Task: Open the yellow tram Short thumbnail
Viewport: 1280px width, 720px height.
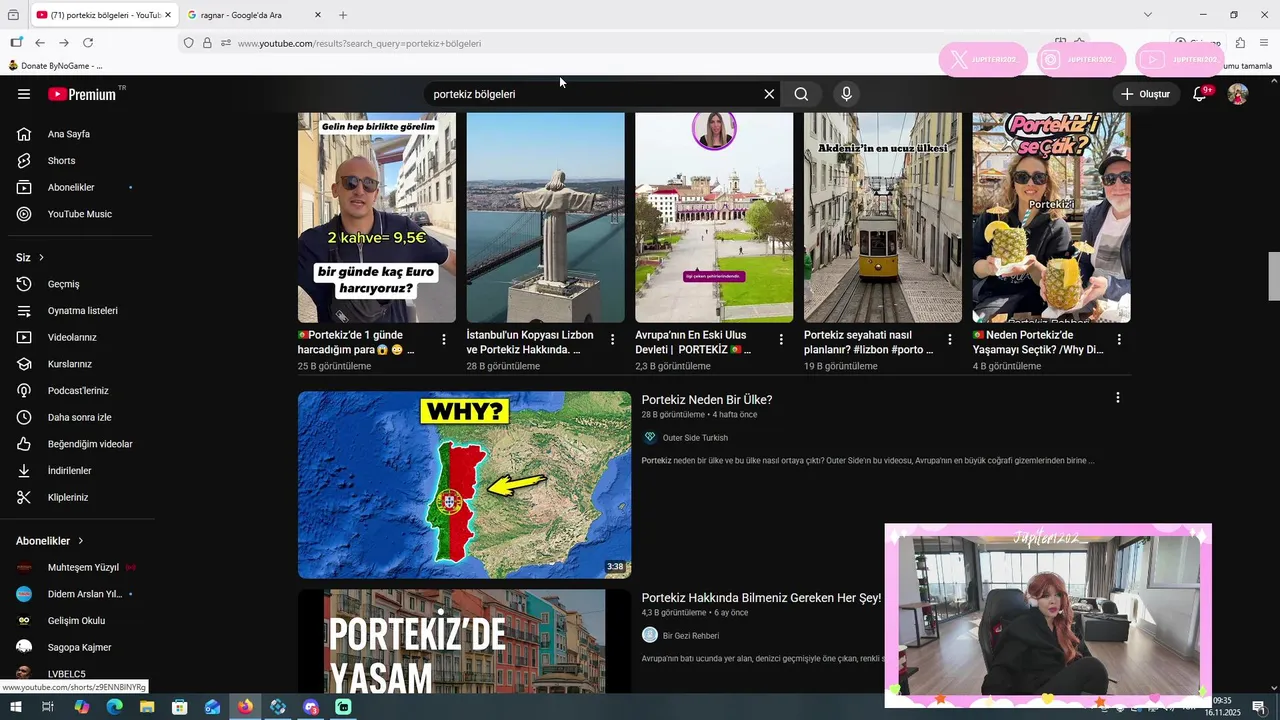Action: (883, 217)
